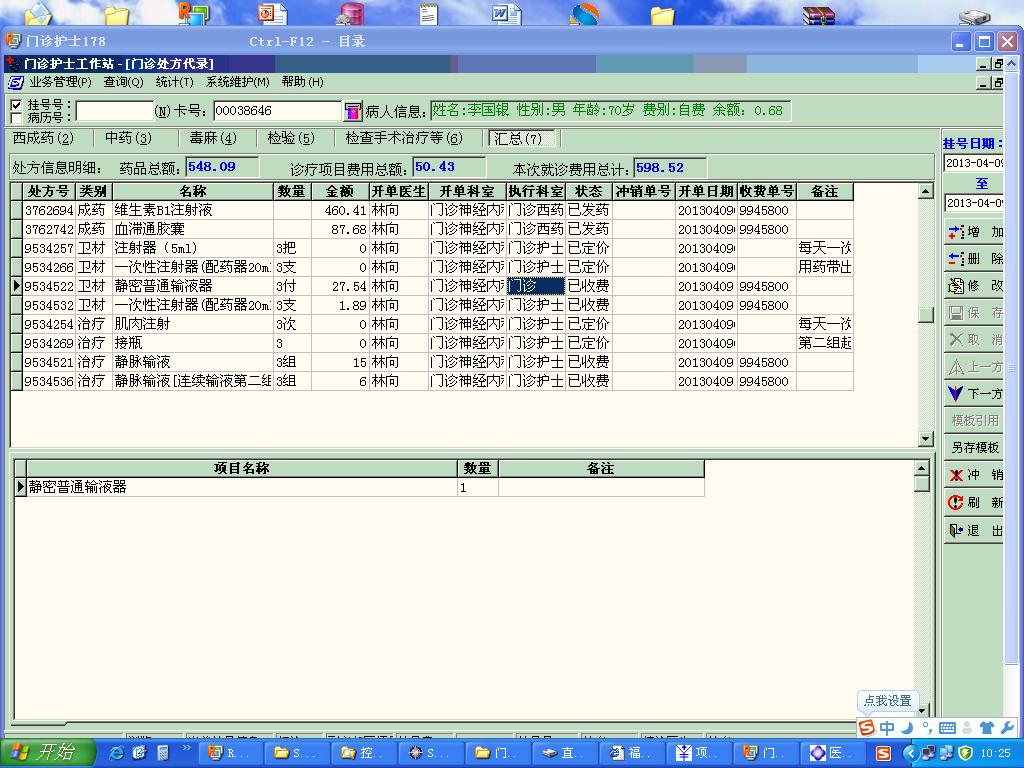Click the 卡号 input field showing 00038646
1024x768 pixels.
click(x=278, y=111)
